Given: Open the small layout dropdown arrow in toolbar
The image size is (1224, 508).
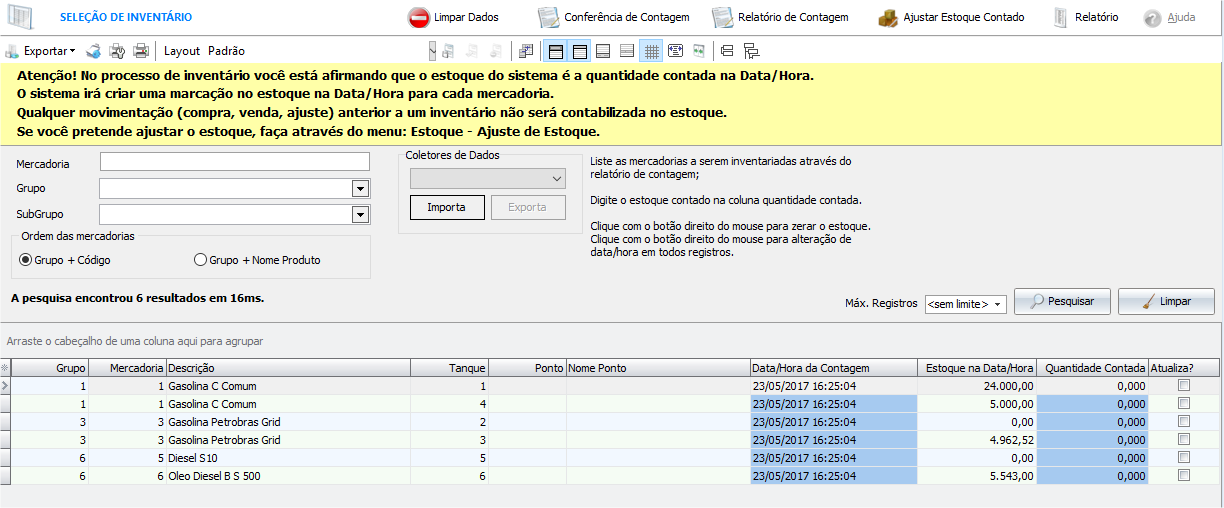Looking at the screenshot, I should [432, 50].
